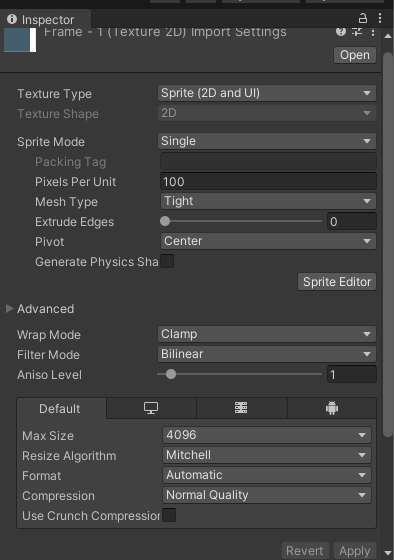Image resolution: width=394 pixels, height=560 pixels.
Task: Open the import settings preset icon
Action: tap(357, 31)
